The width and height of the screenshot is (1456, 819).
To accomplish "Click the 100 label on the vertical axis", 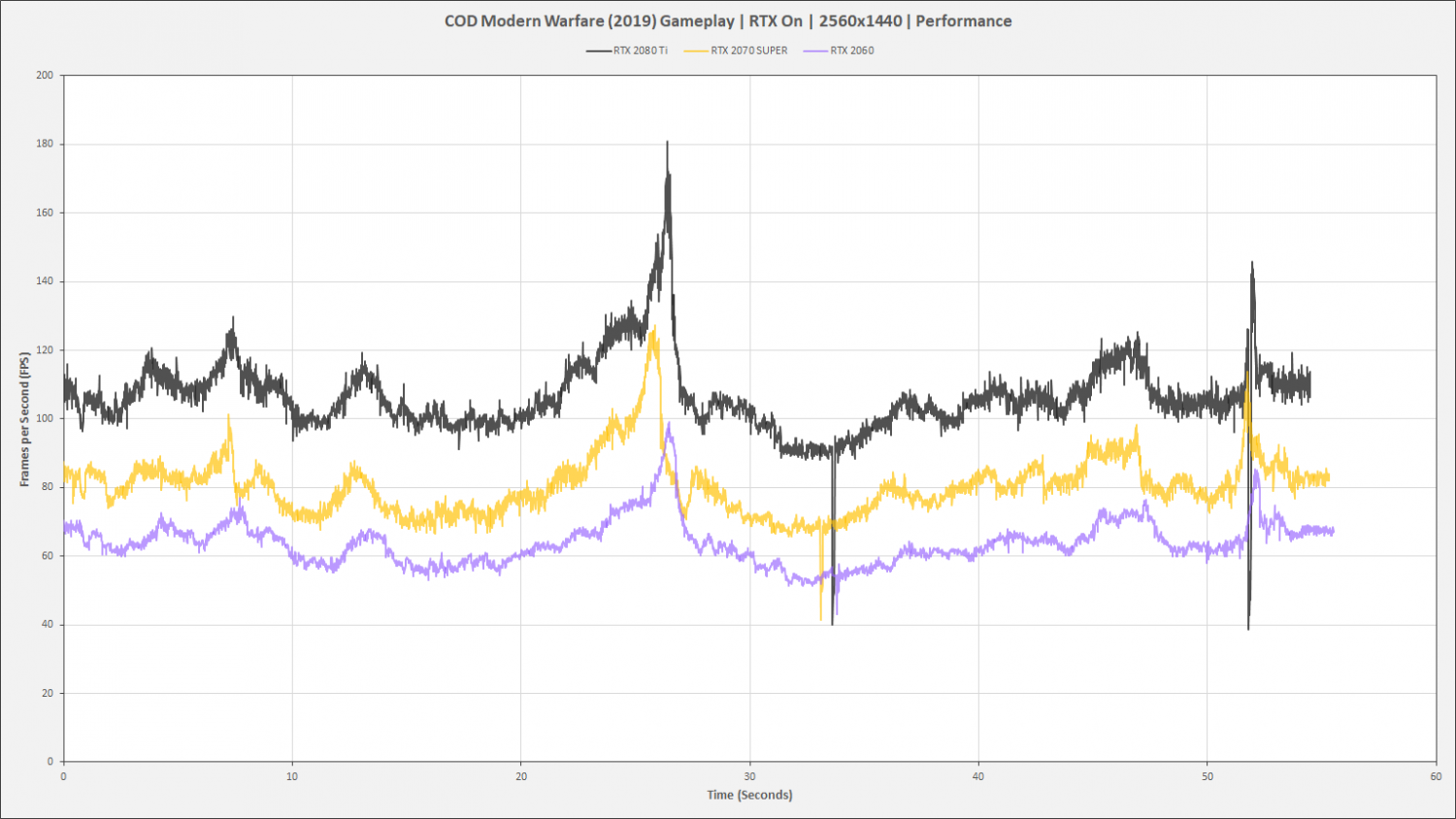I will point(45,419).
